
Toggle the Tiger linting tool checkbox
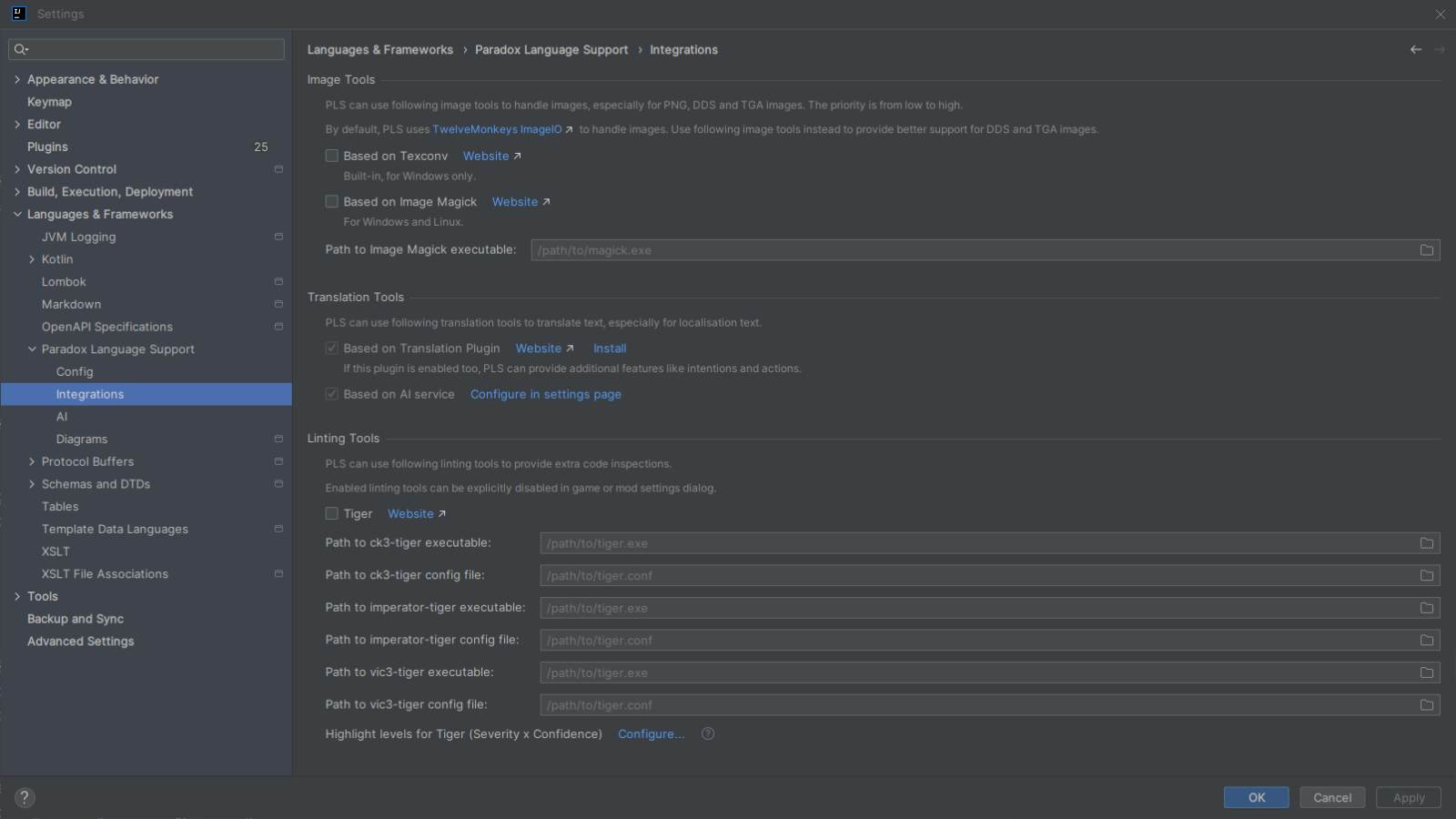point(332,514)
